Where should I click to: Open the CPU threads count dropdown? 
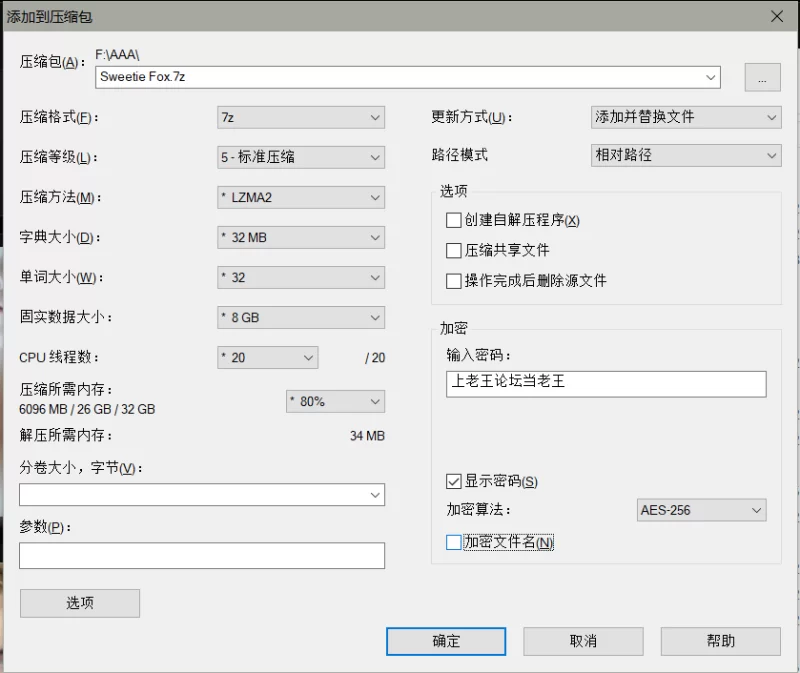(267, 357)
